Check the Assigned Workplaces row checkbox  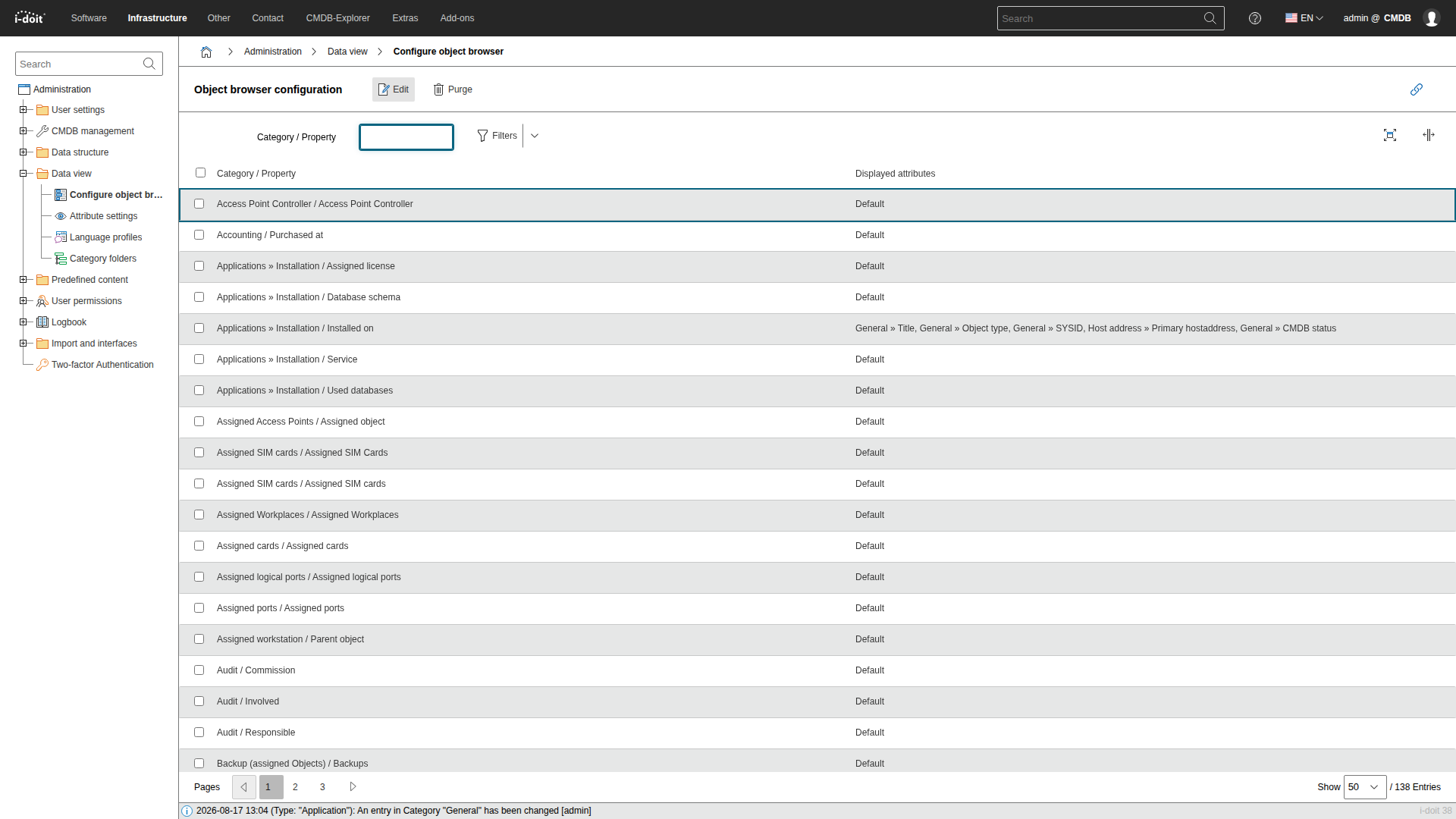[199, 515]
